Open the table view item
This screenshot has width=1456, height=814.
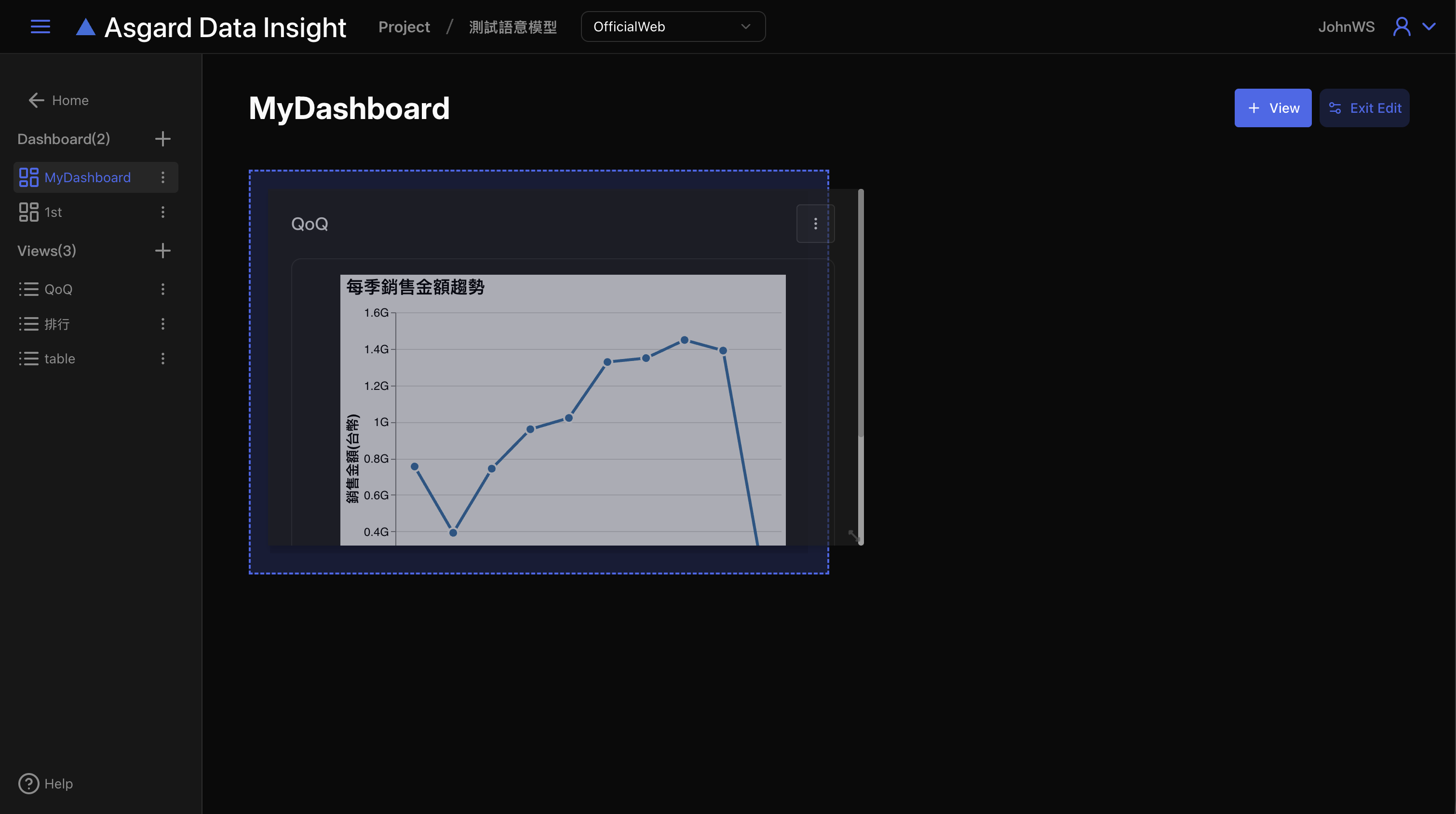[59, 359]
